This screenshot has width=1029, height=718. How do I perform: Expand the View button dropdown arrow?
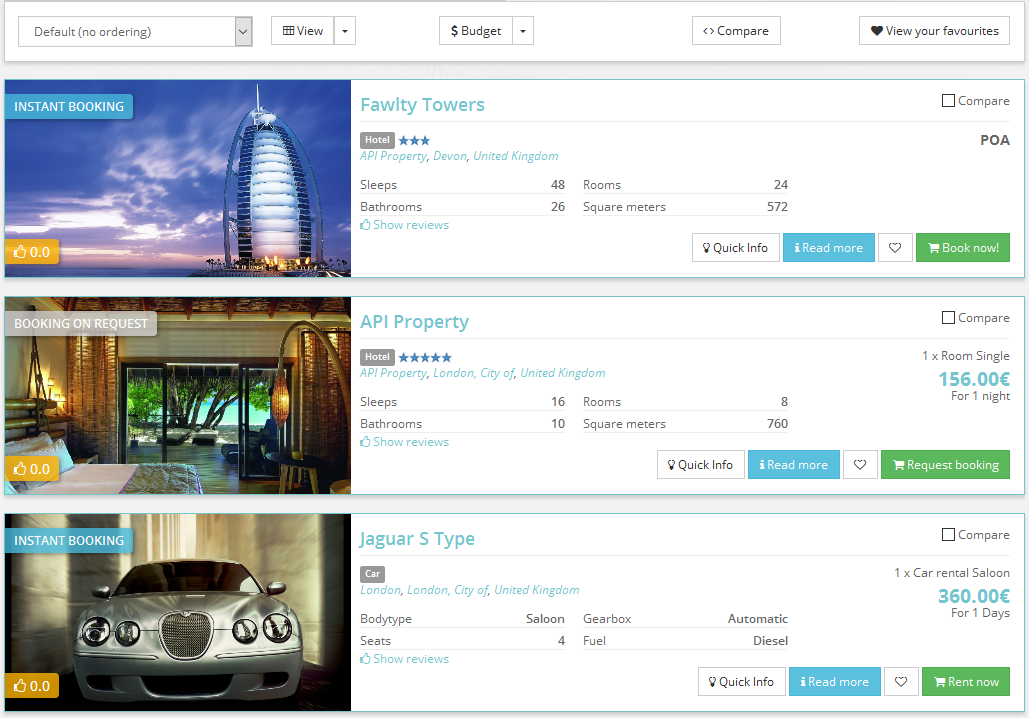(344, 31)
